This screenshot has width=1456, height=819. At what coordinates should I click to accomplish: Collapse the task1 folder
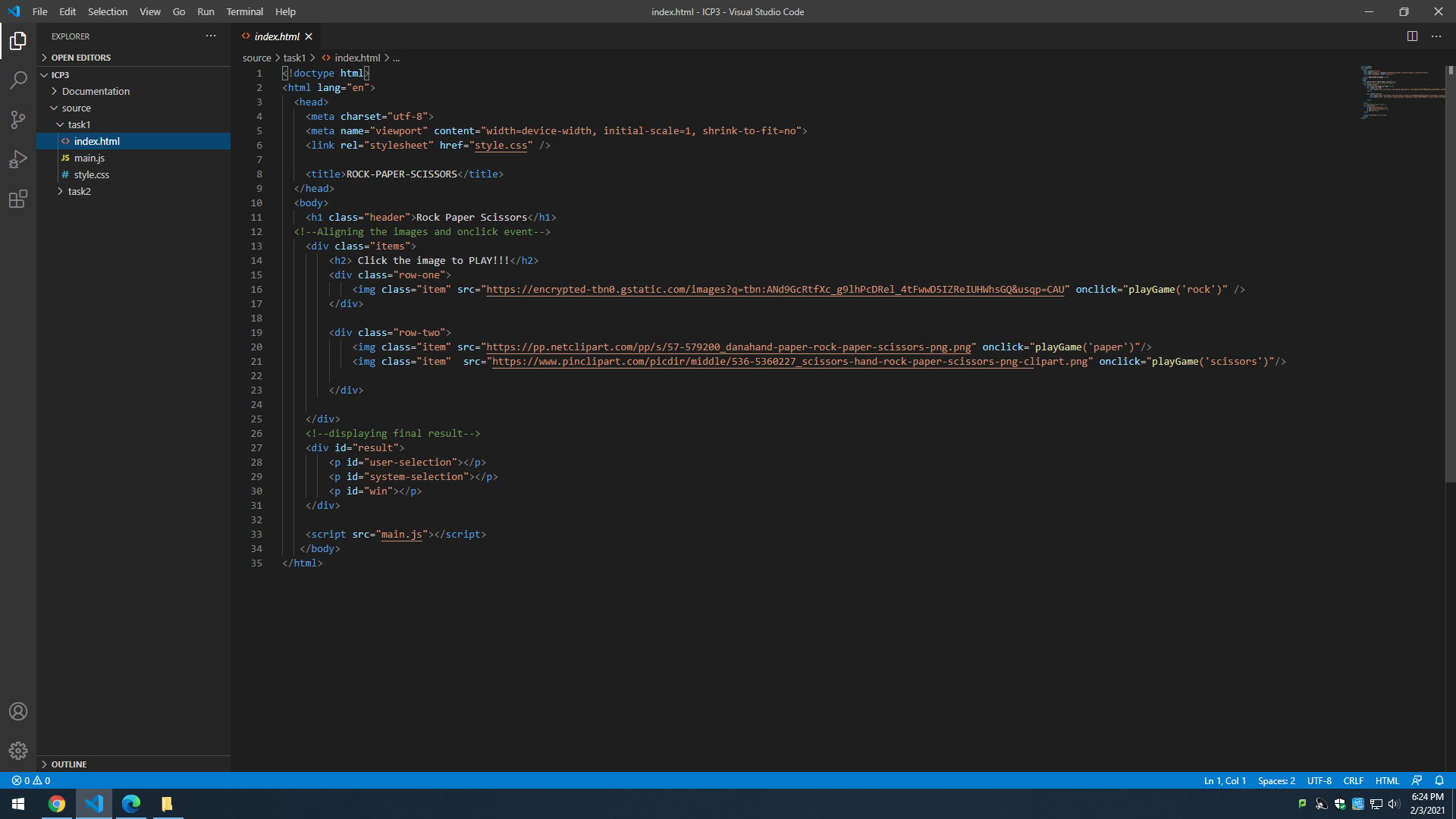(x=79, y=124)
